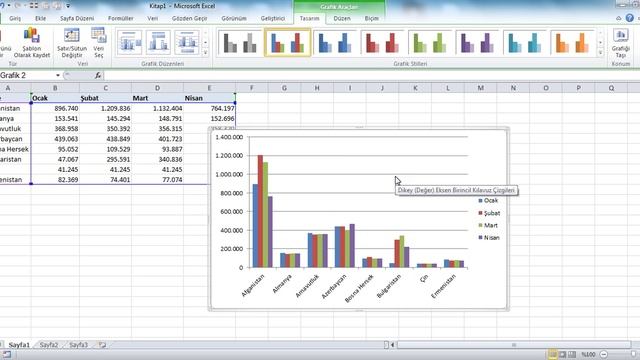Click the horizontal scrollbar
The width and height of the screenshot is (640, 360).
[514, 345]
